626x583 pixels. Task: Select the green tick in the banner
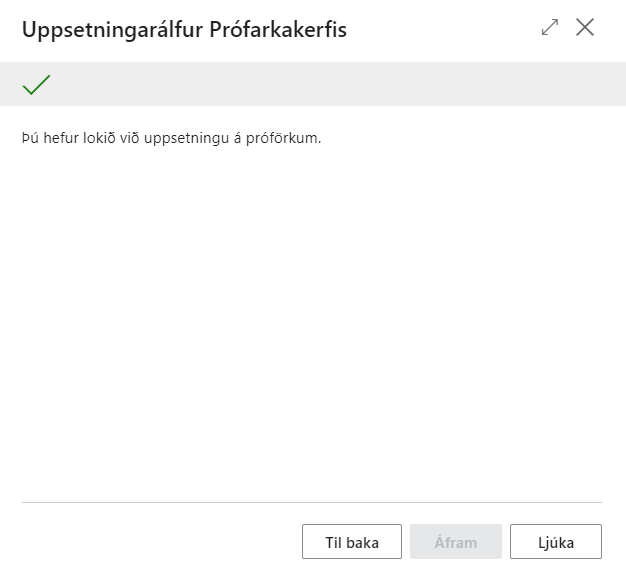coord(36,85)
